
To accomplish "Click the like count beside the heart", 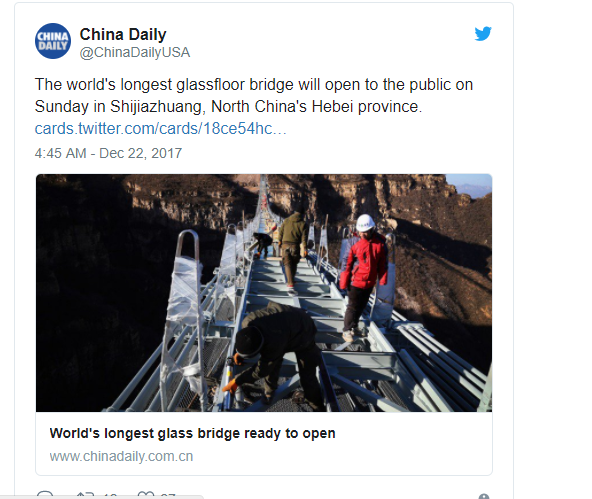I will (x=168, y=496).
